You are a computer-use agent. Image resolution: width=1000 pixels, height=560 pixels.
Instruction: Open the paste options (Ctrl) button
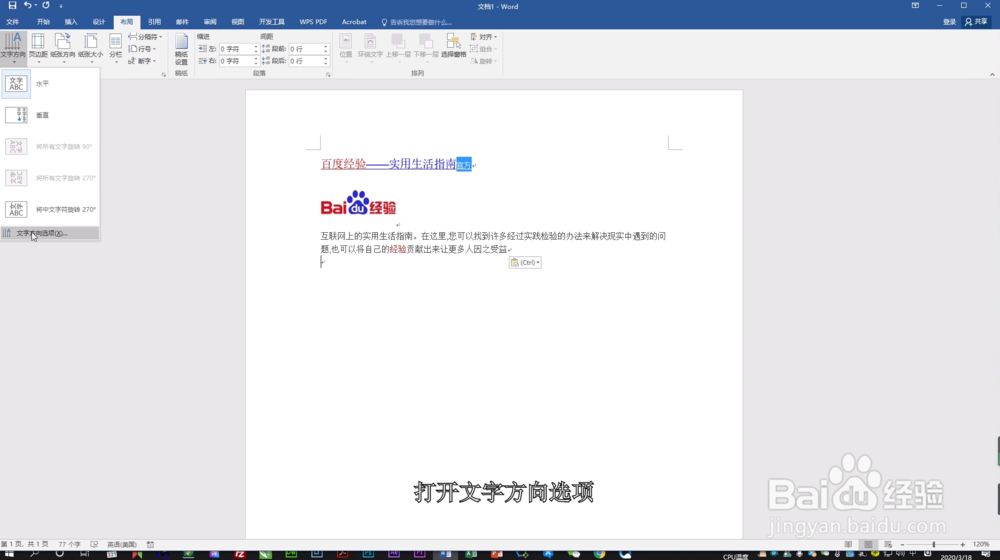pos(525,263)
